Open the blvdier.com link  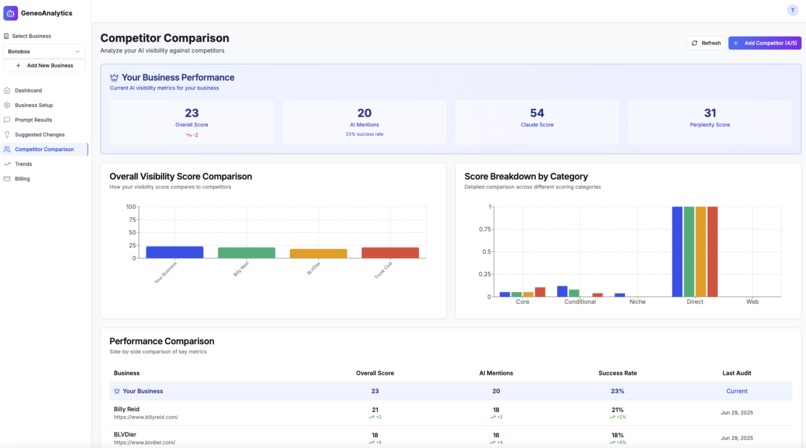pyautogui.click(x=144, y=442)
